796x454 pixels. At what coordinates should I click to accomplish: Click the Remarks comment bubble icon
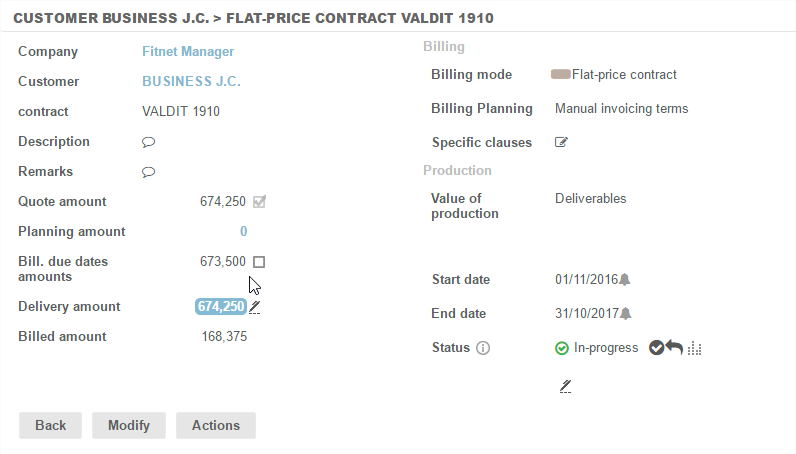[148, 172]
